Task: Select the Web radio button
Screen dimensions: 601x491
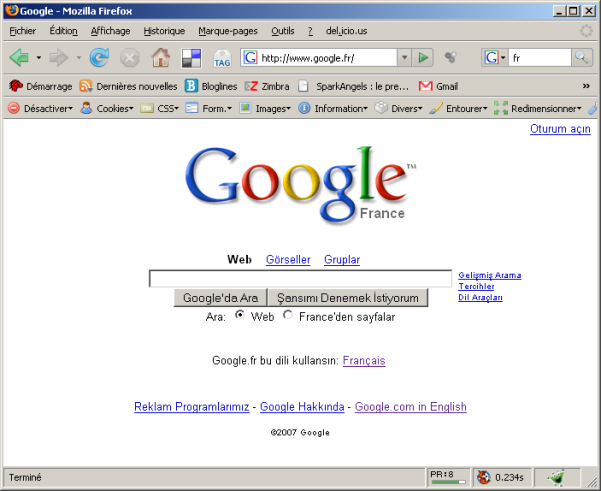Action: tap(240, 315)
